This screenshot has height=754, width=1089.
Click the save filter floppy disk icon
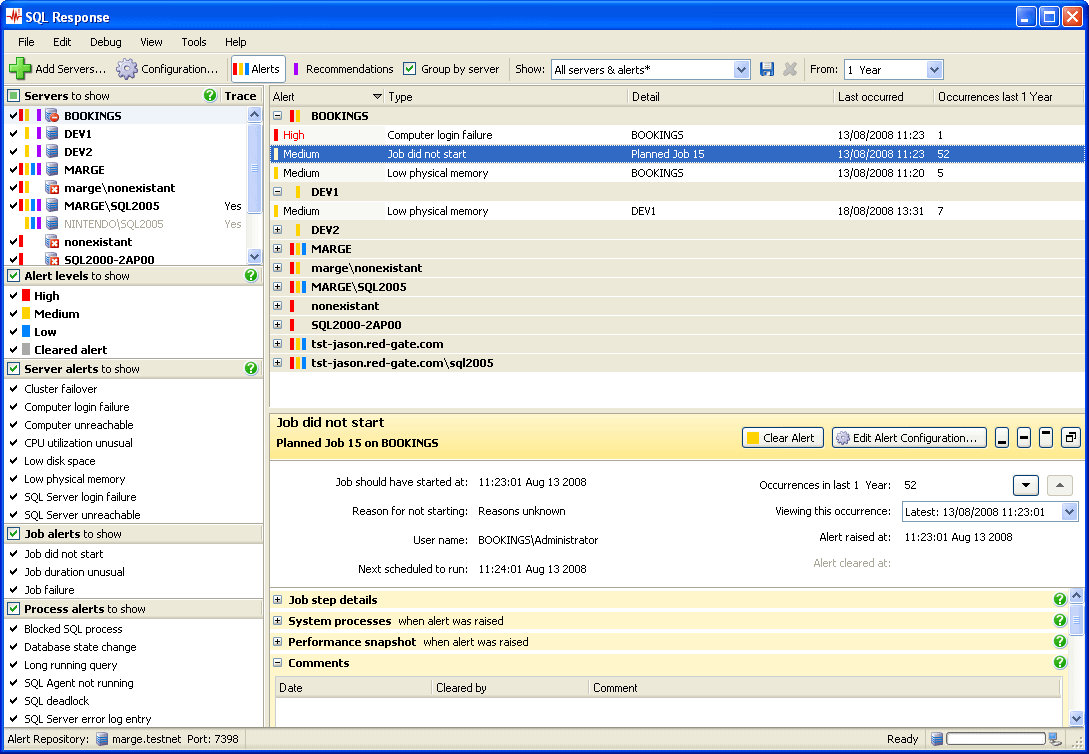[767, 69]
